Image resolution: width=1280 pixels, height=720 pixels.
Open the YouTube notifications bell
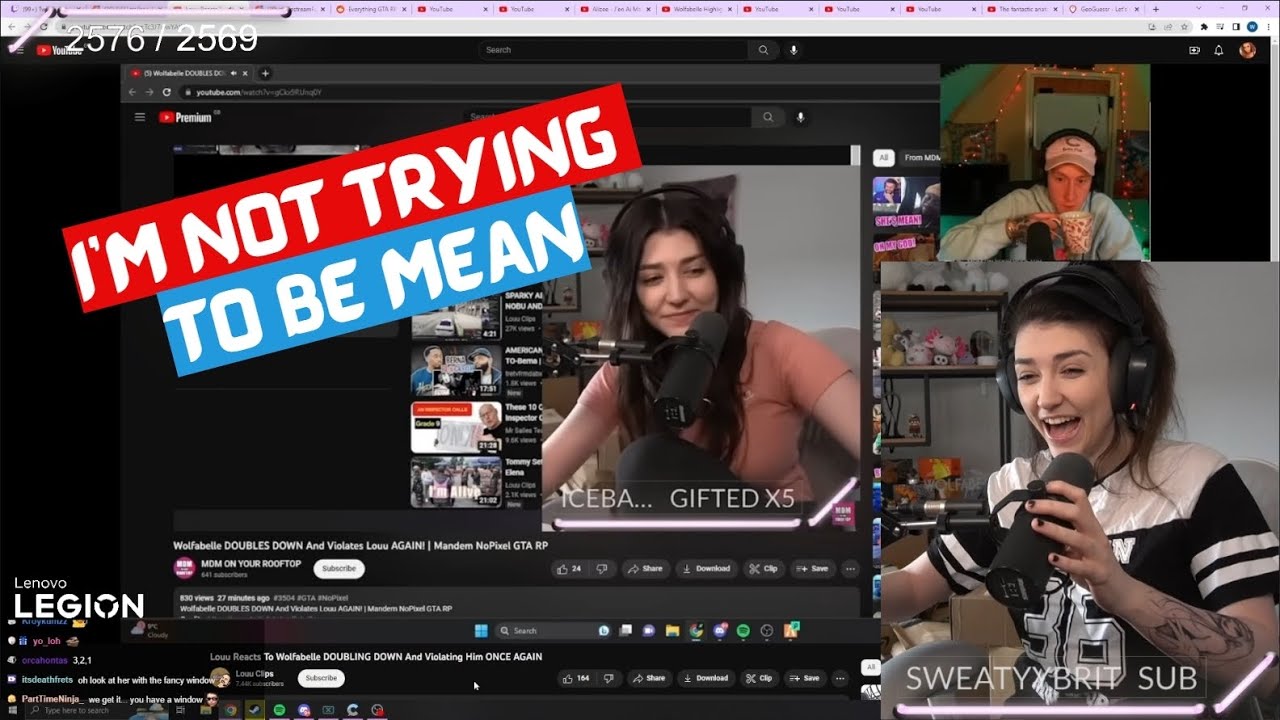click(1218, 50)
